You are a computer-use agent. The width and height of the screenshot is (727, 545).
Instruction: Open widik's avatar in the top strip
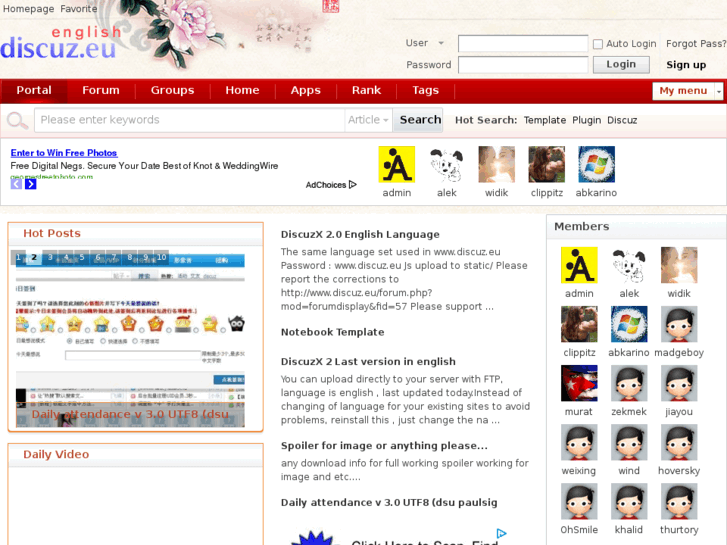pos(497,164)
